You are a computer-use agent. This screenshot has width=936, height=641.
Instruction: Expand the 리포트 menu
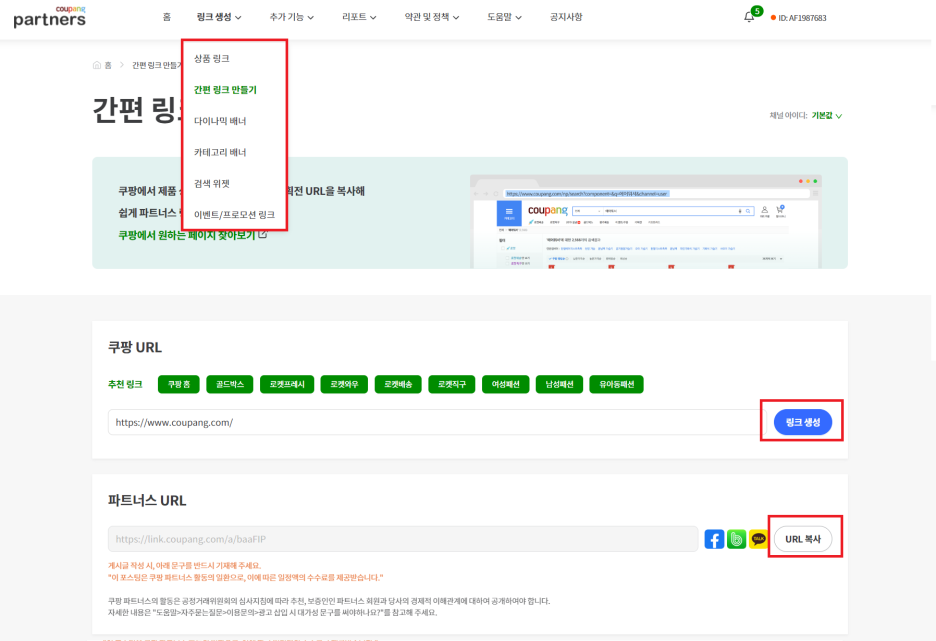click(x=359, y=17)
